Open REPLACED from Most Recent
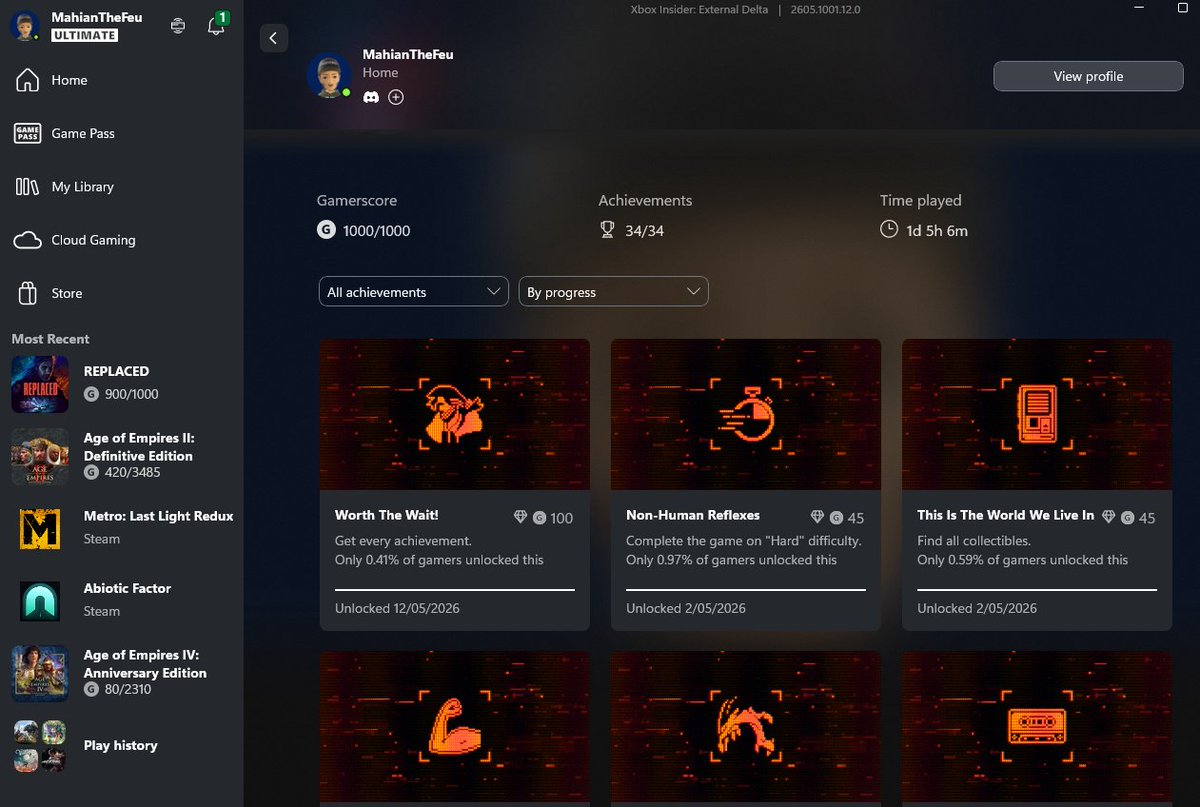1200x807 pixels. [121, 384]
